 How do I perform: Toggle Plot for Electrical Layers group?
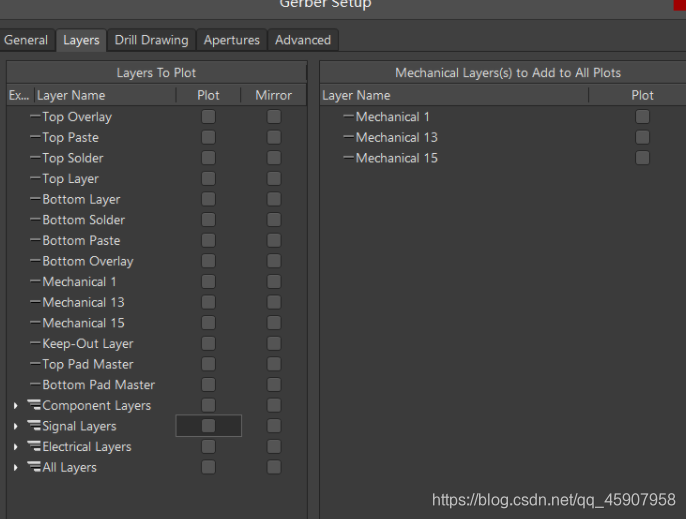[x=208, y=446]
